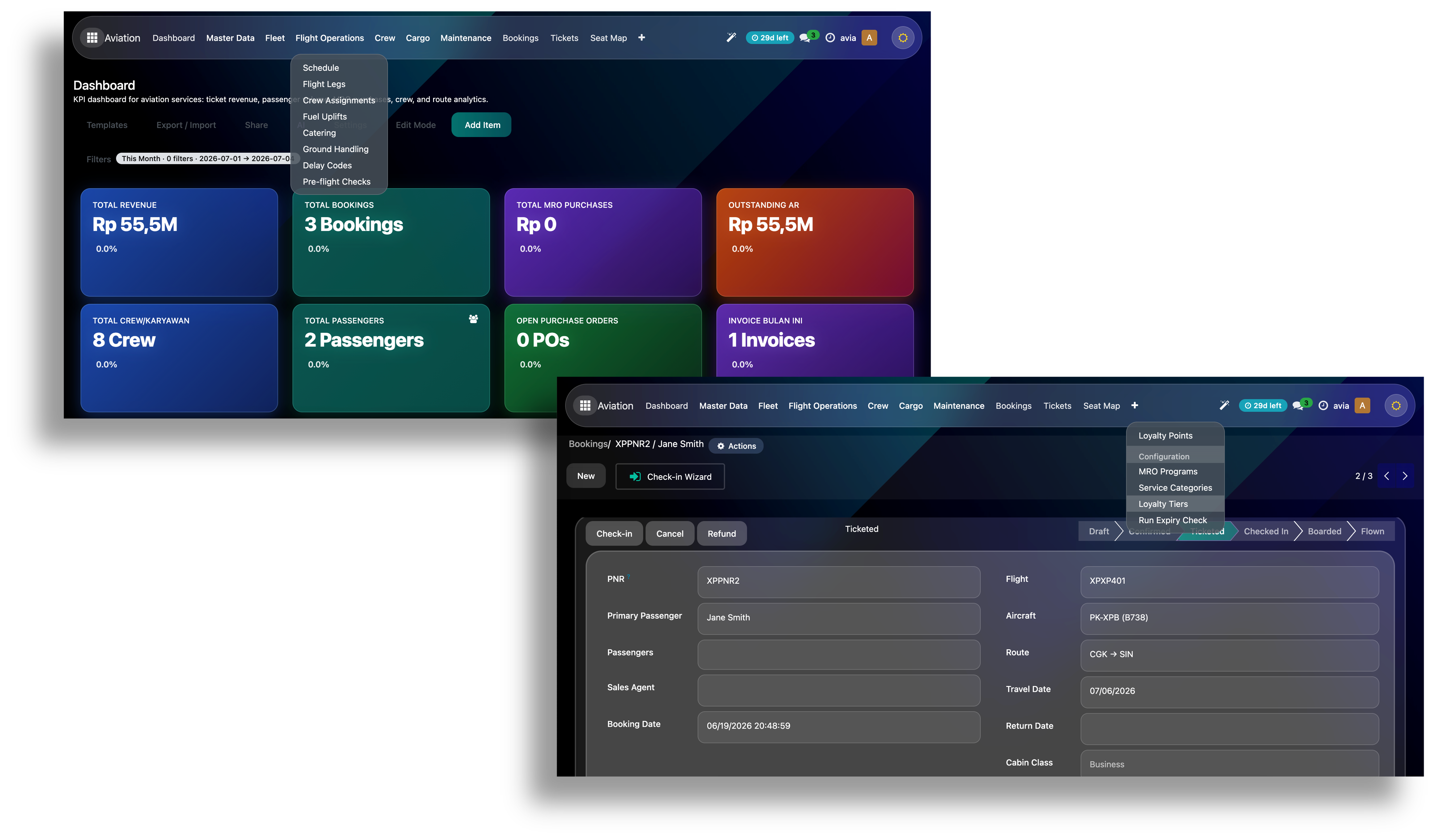
Task: Click Share in dashboard toolbar
Action: point(256,125)
